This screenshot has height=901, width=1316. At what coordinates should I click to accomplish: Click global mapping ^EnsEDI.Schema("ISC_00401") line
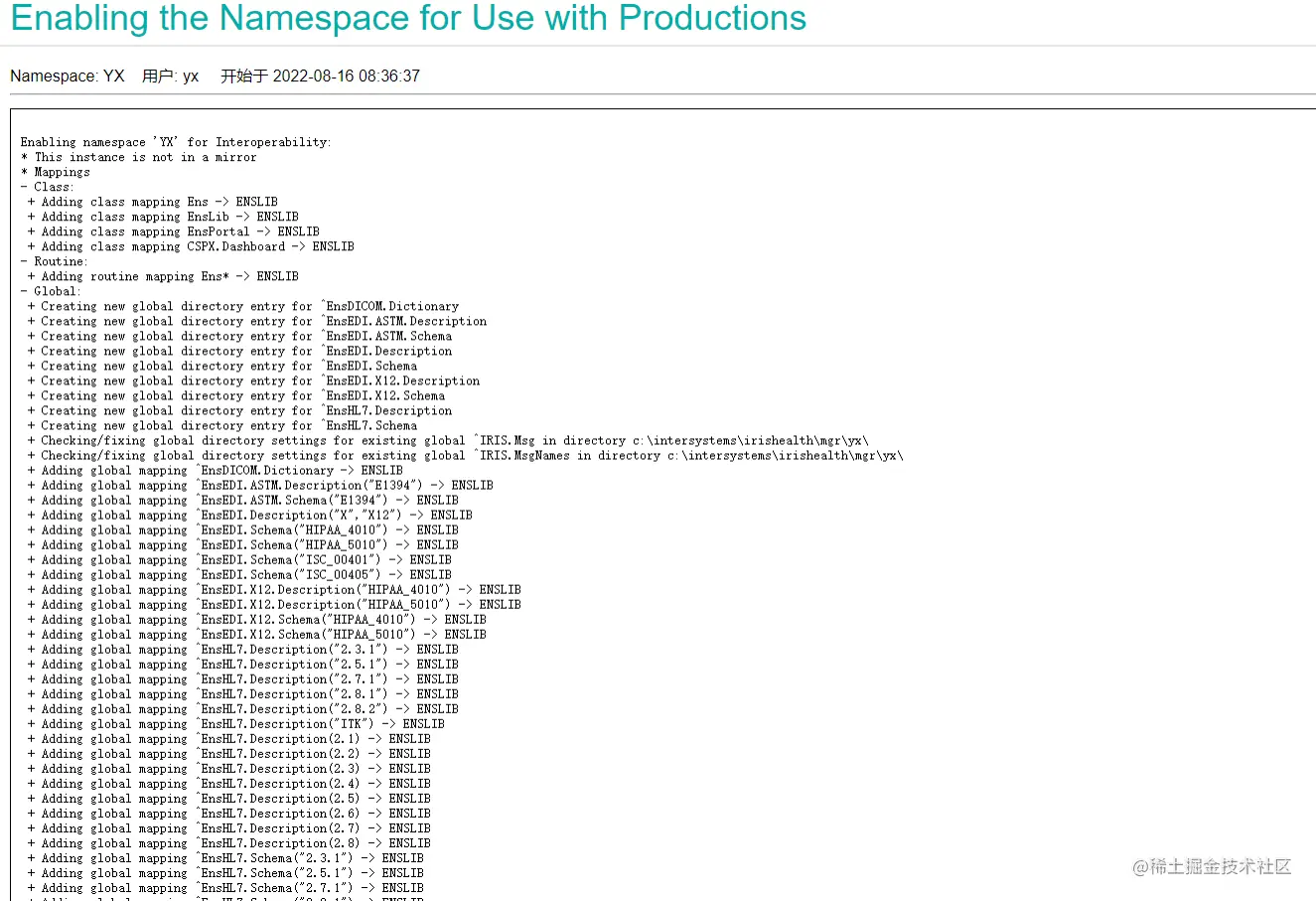click(239, 559)
